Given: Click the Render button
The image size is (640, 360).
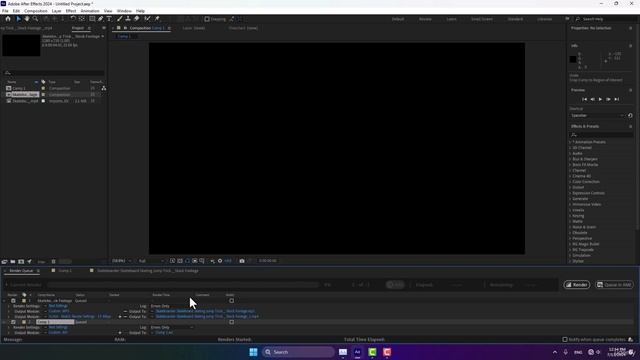Looking at the screenshot, I should (x=577, y=285).
